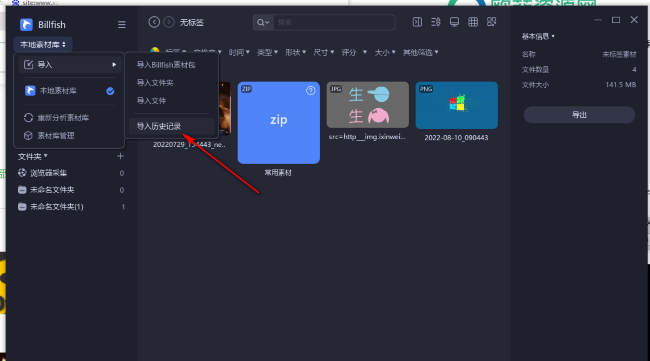
Task: Go forward with the right arrow button
Action: [x=169, y=22]
